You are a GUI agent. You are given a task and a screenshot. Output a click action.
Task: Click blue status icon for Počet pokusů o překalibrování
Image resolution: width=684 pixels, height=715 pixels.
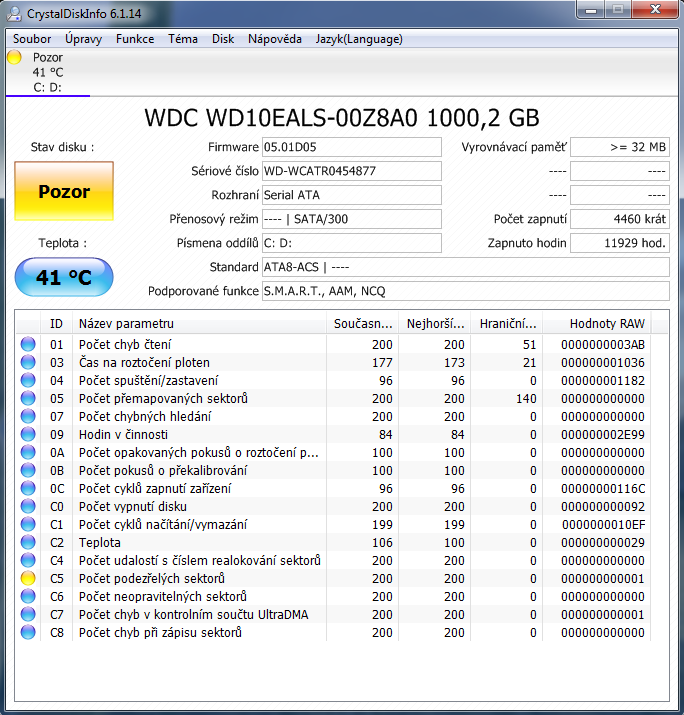point(28,471)
